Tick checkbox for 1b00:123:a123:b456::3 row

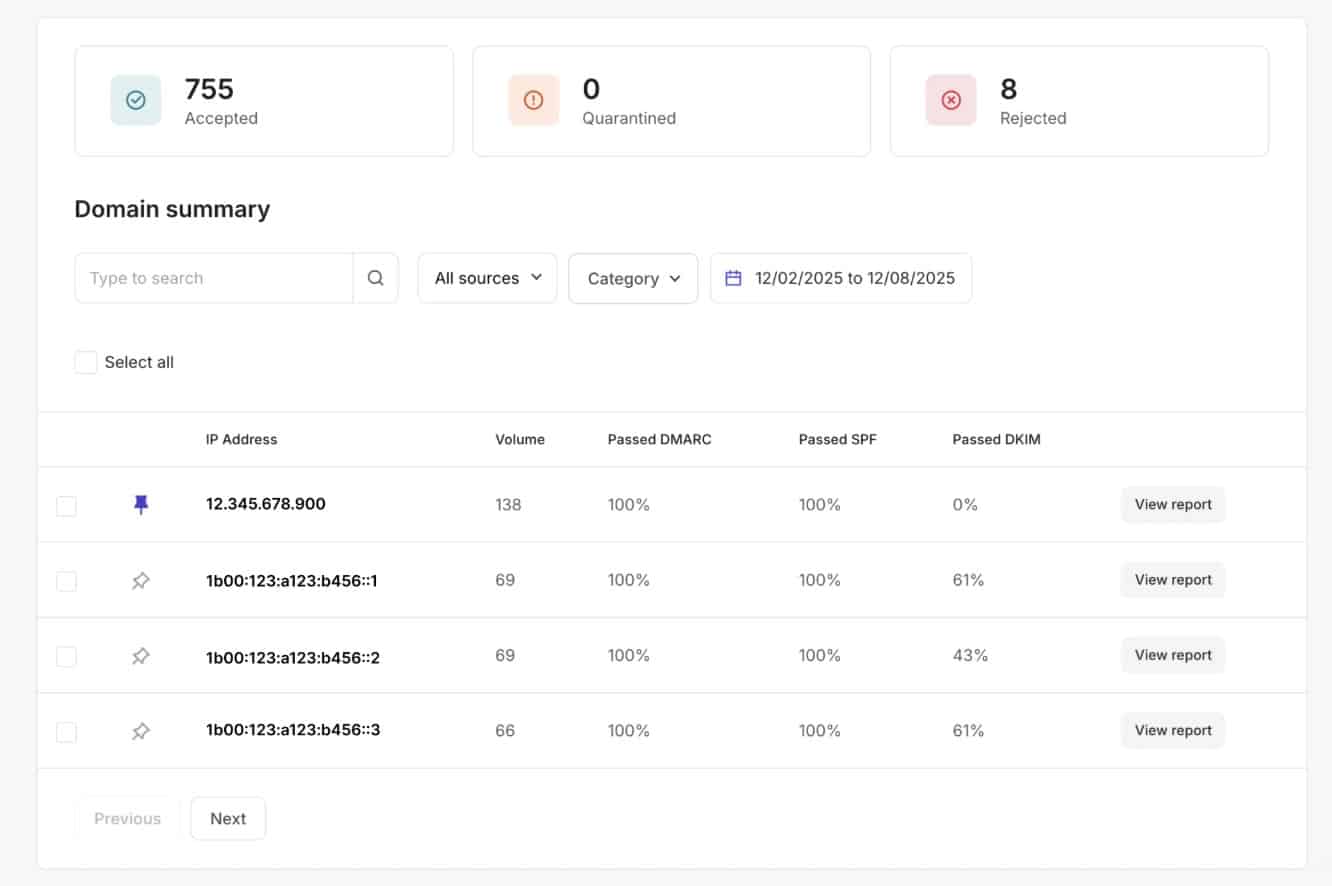click(66, 732)
